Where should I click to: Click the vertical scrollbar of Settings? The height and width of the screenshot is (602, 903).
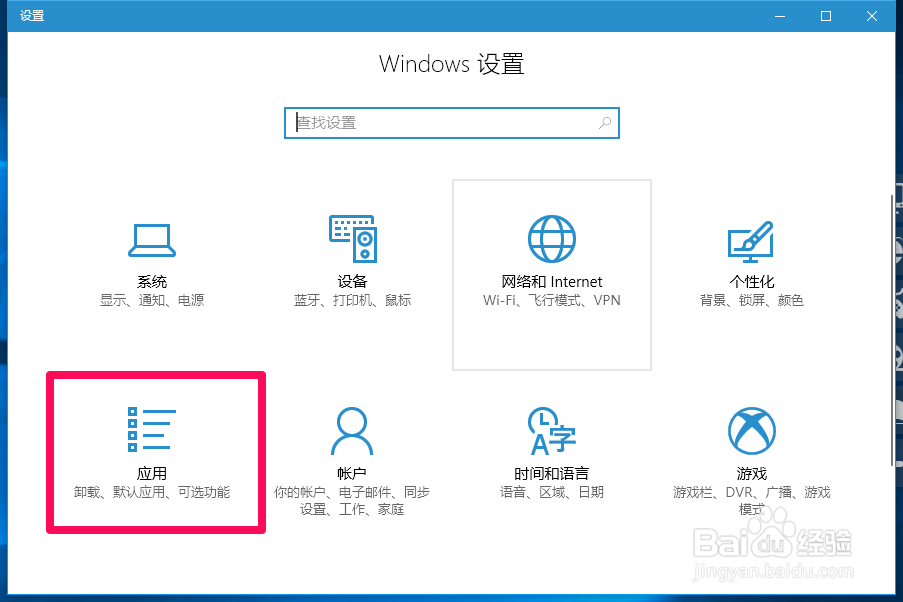point(892,330)
